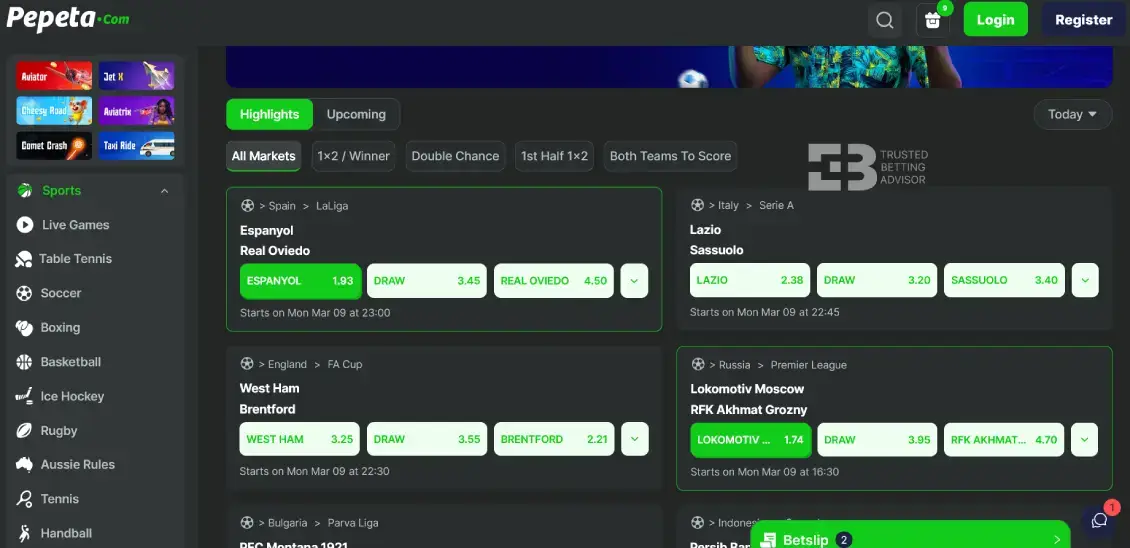Image resolution: width=1130 pixels, height=548 pixels.
Task: Click soccer icon in Russia Premier League card
Action: pos(697,364)
